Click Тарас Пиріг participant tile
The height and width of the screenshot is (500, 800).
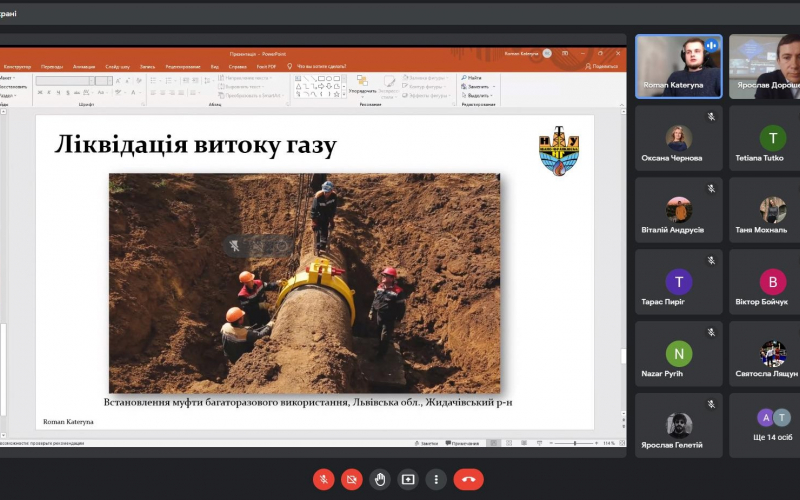[x=679, y=282]
